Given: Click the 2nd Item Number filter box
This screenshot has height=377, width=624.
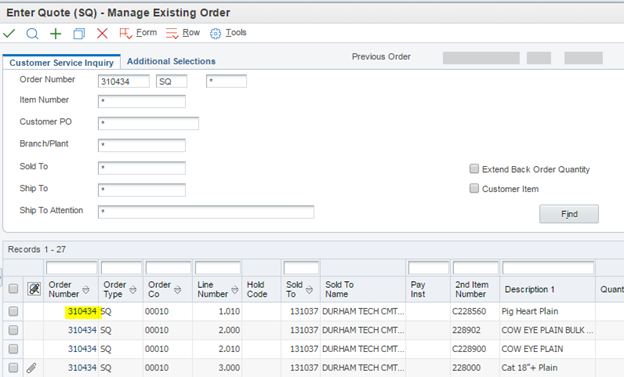Looking at the screenshot, I should click(476, 268).
